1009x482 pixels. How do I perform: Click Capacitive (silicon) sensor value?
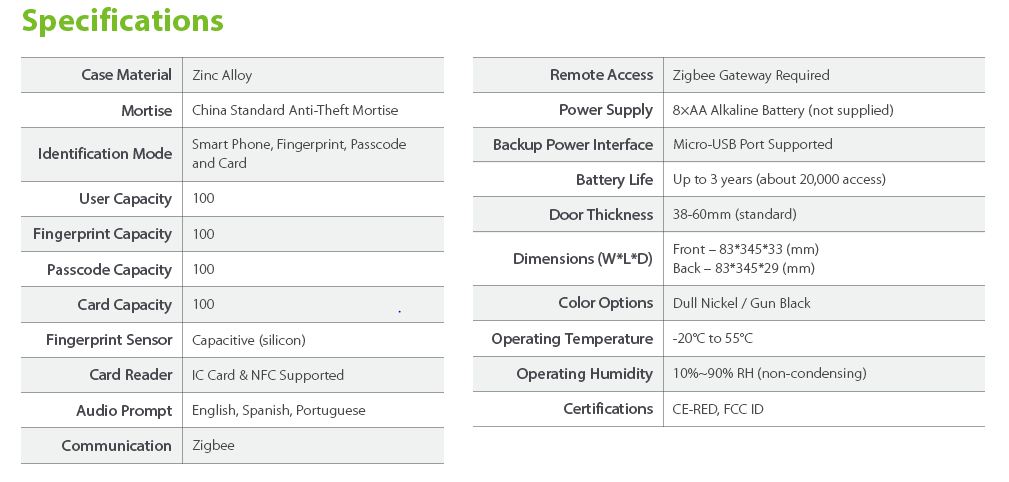click(x=249, y=340)
